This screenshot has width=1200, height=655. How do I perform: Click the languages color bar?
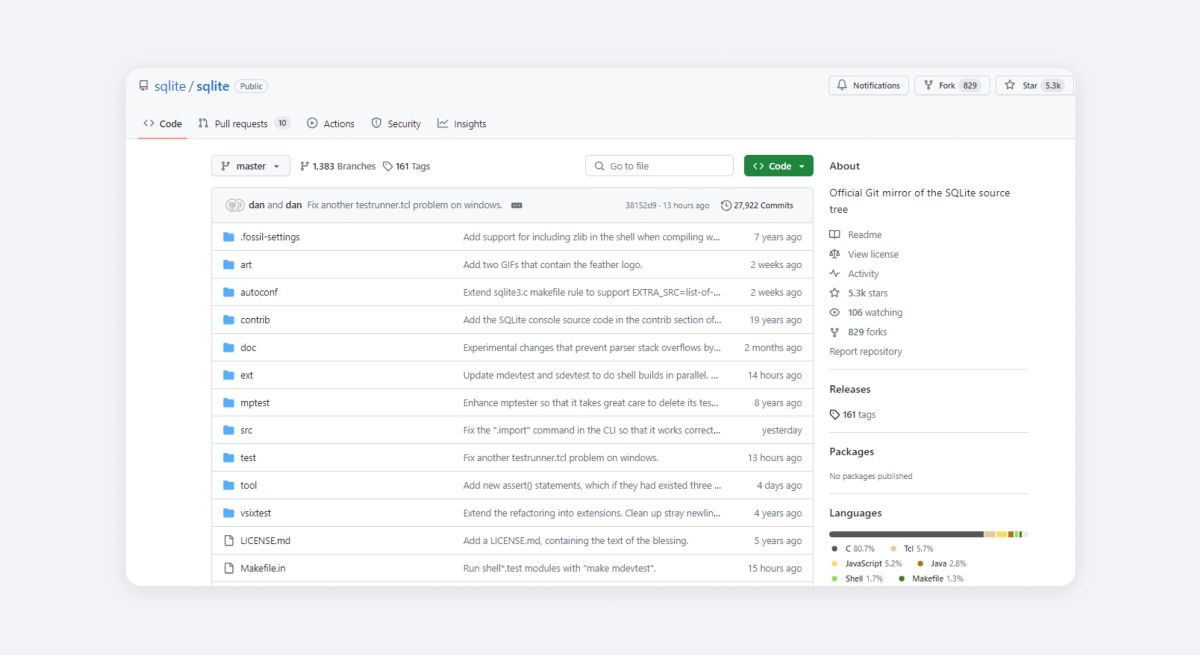tap(928, 534)
